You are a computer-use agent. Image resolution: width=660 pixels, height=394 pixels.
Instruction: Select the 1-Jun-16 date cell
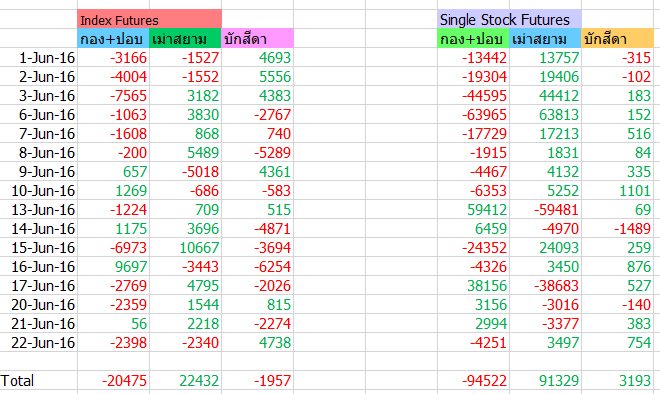39,57
